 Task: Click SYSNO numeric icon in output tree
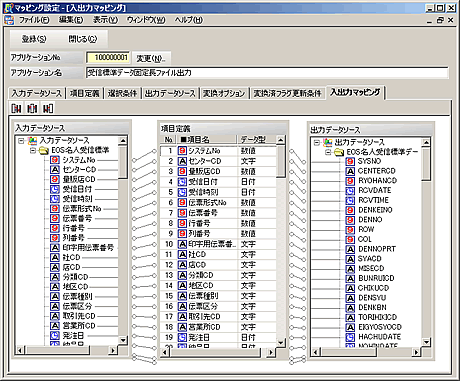pos(350,162)
